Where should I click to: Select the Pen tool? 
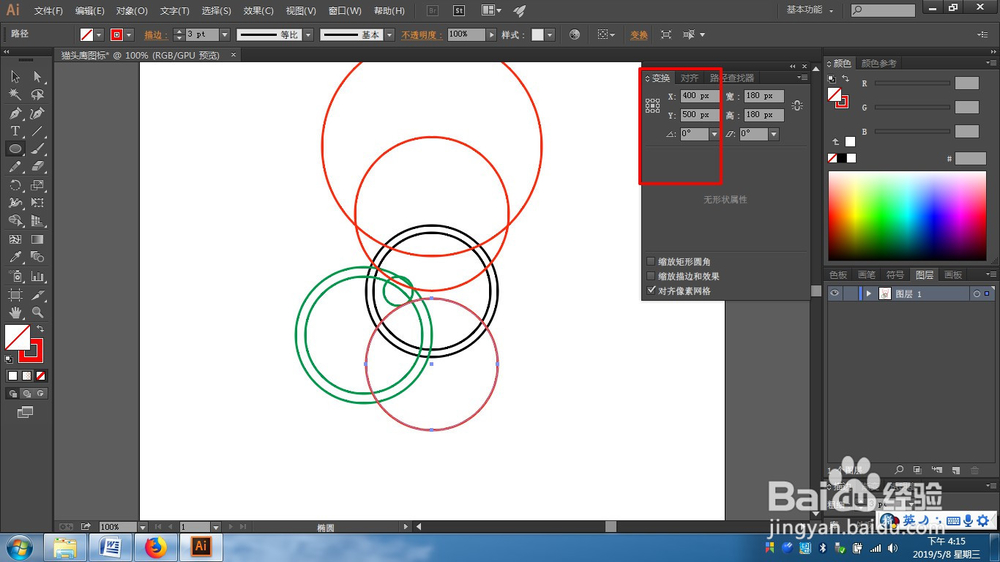coord(15,113)
